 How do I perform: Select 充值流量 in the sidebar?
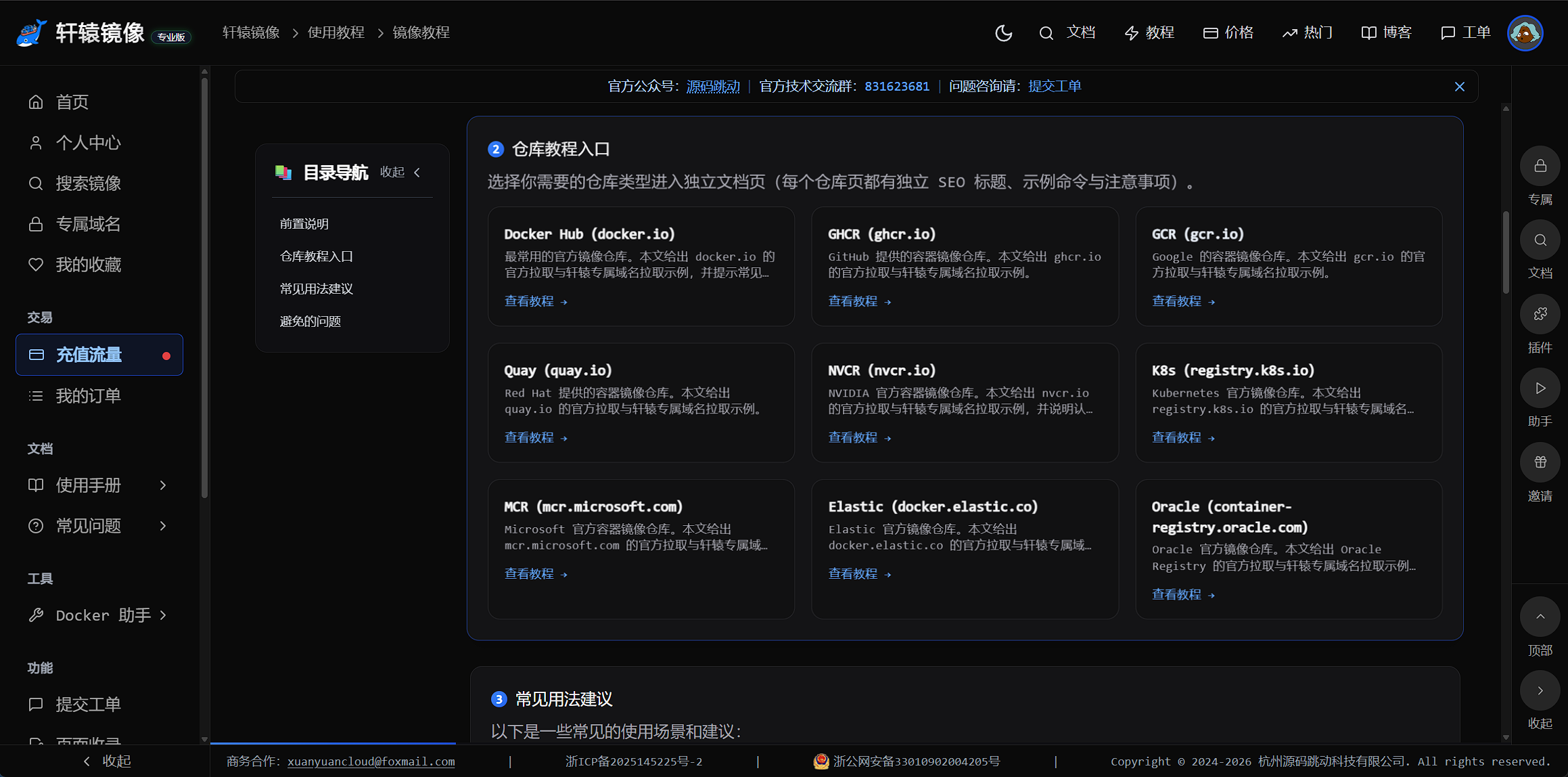pyautogui.click(x=100, y=355)
